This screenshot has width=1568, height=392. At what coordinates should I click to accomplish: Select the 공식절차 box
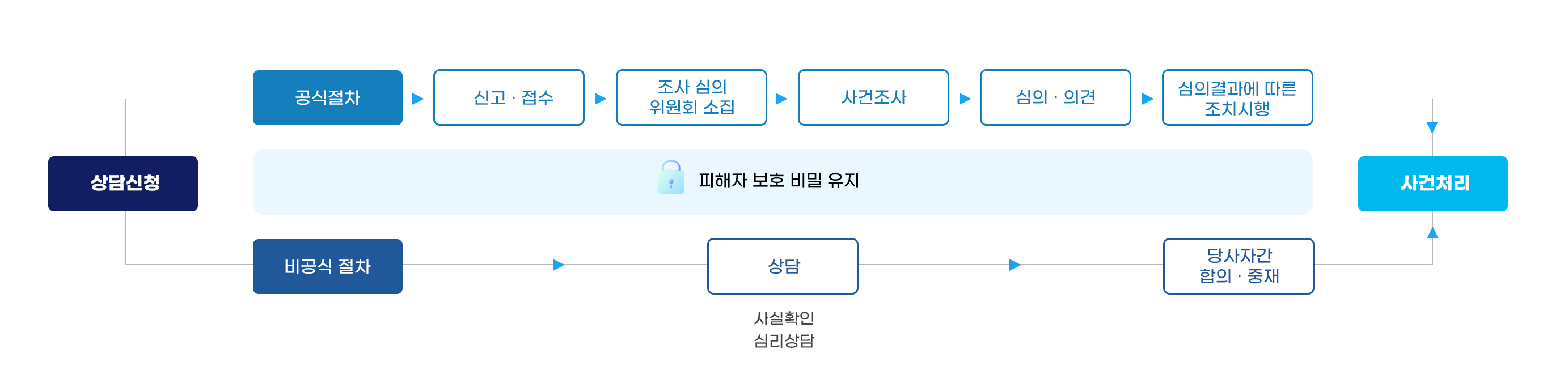pos(327,98)
